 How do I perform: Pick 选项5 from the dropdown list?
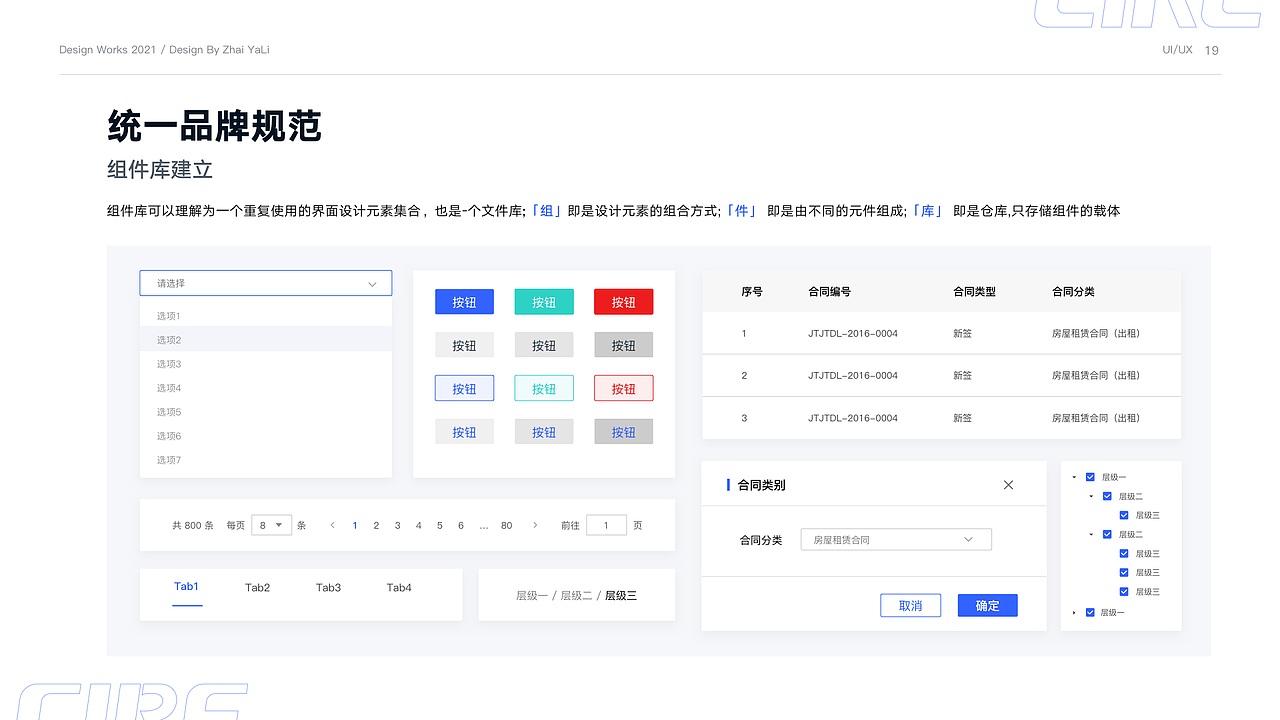coord(266,412)
